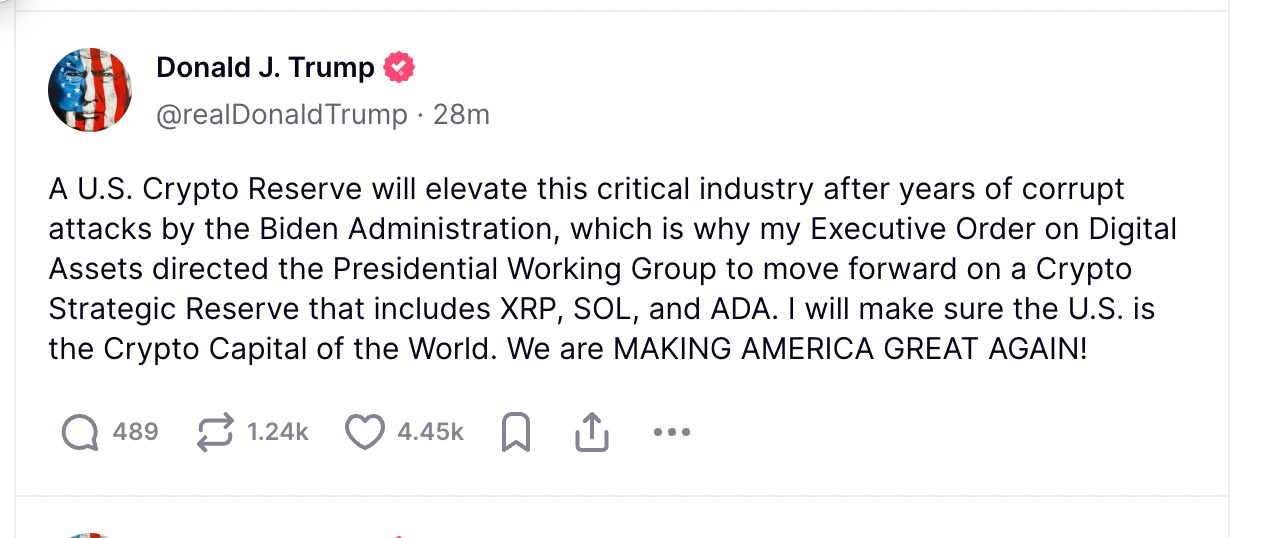Click the 28m post timestamp
The image size is (1276, 538).
[x=461, y=115]
